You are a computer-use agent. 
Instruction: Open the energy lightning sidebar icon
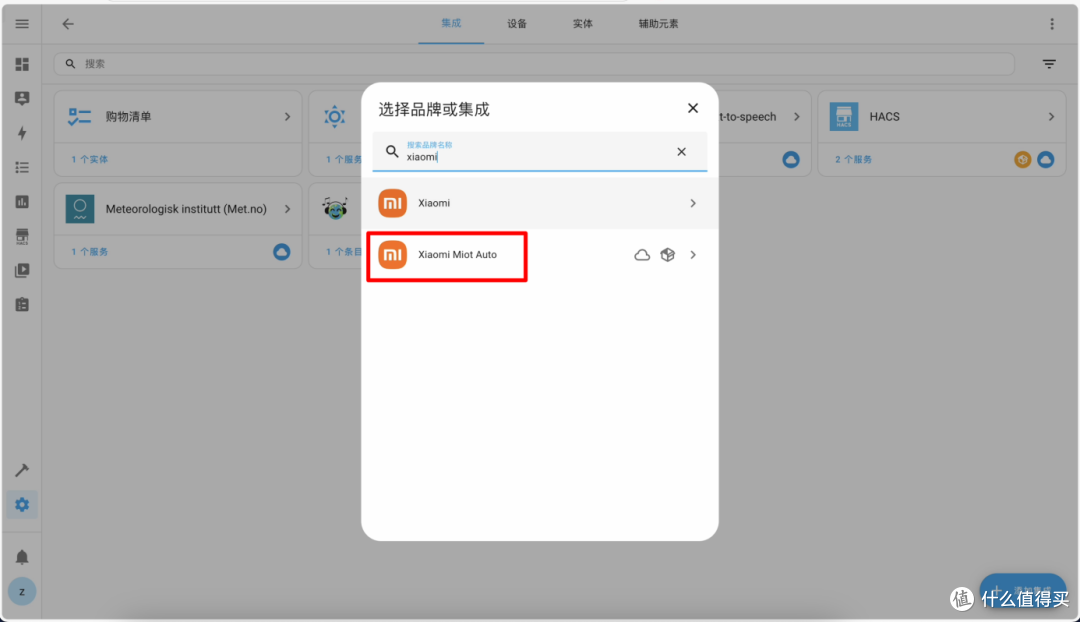22,132
